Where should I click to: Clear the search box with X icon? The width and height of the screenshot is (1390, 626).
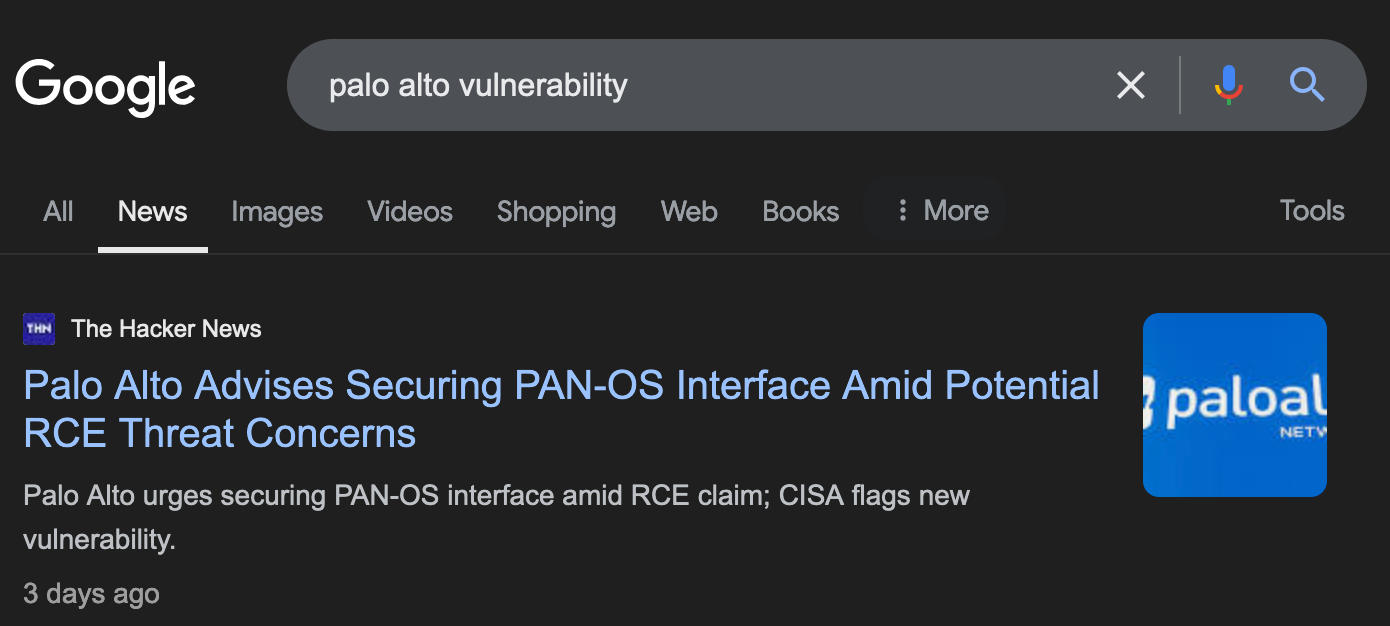tap(1130, 86)
